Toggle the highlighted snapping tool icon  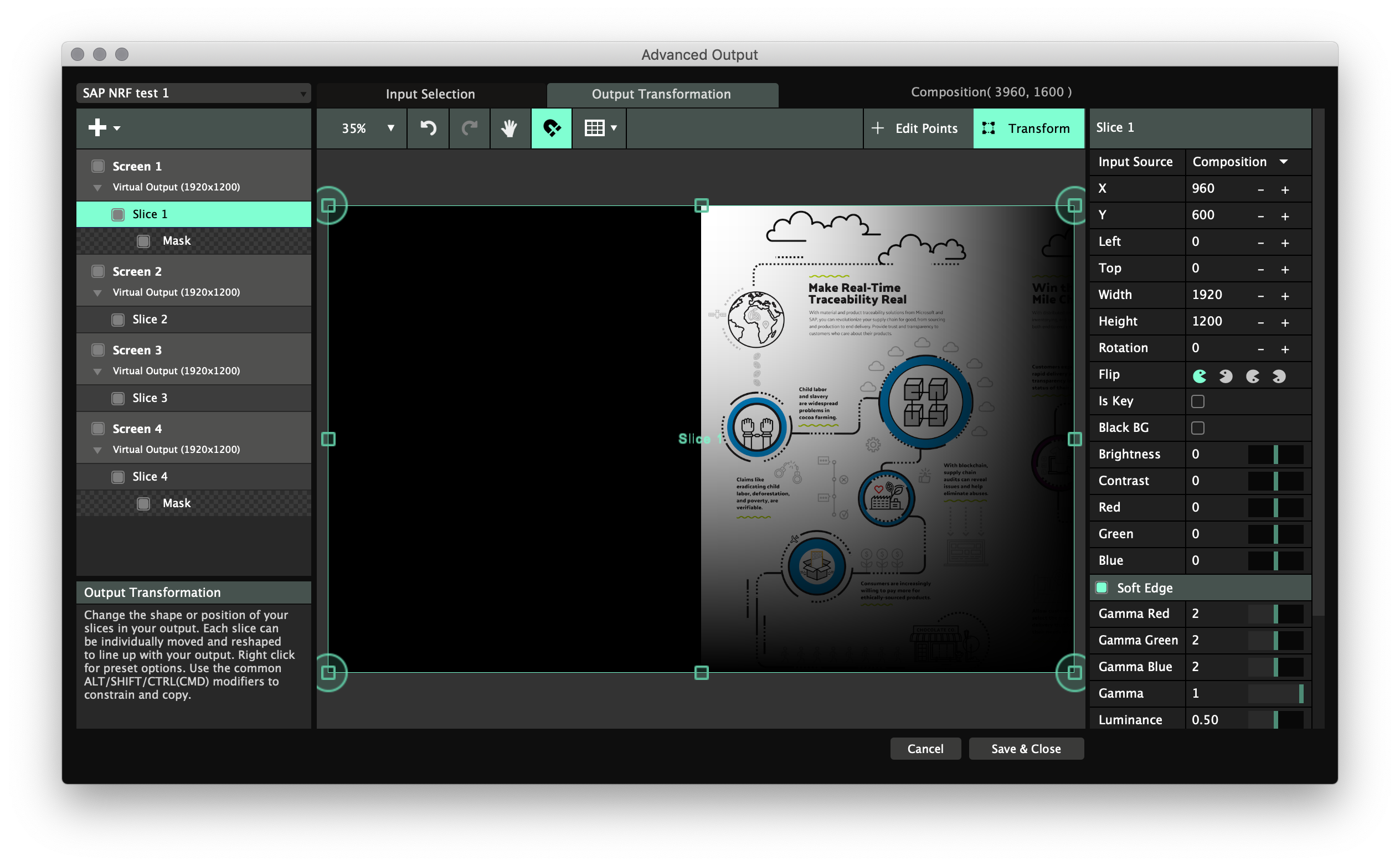coord(551,128)
